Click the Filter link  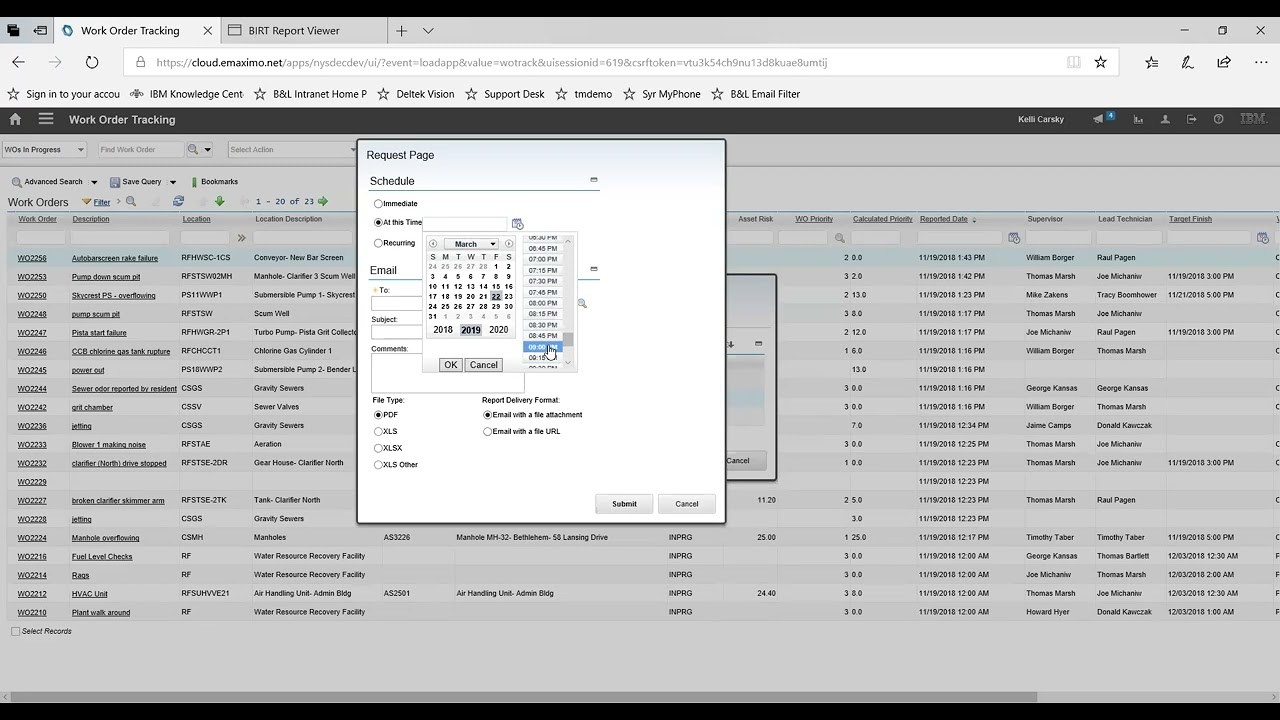[x=102, y=202]
